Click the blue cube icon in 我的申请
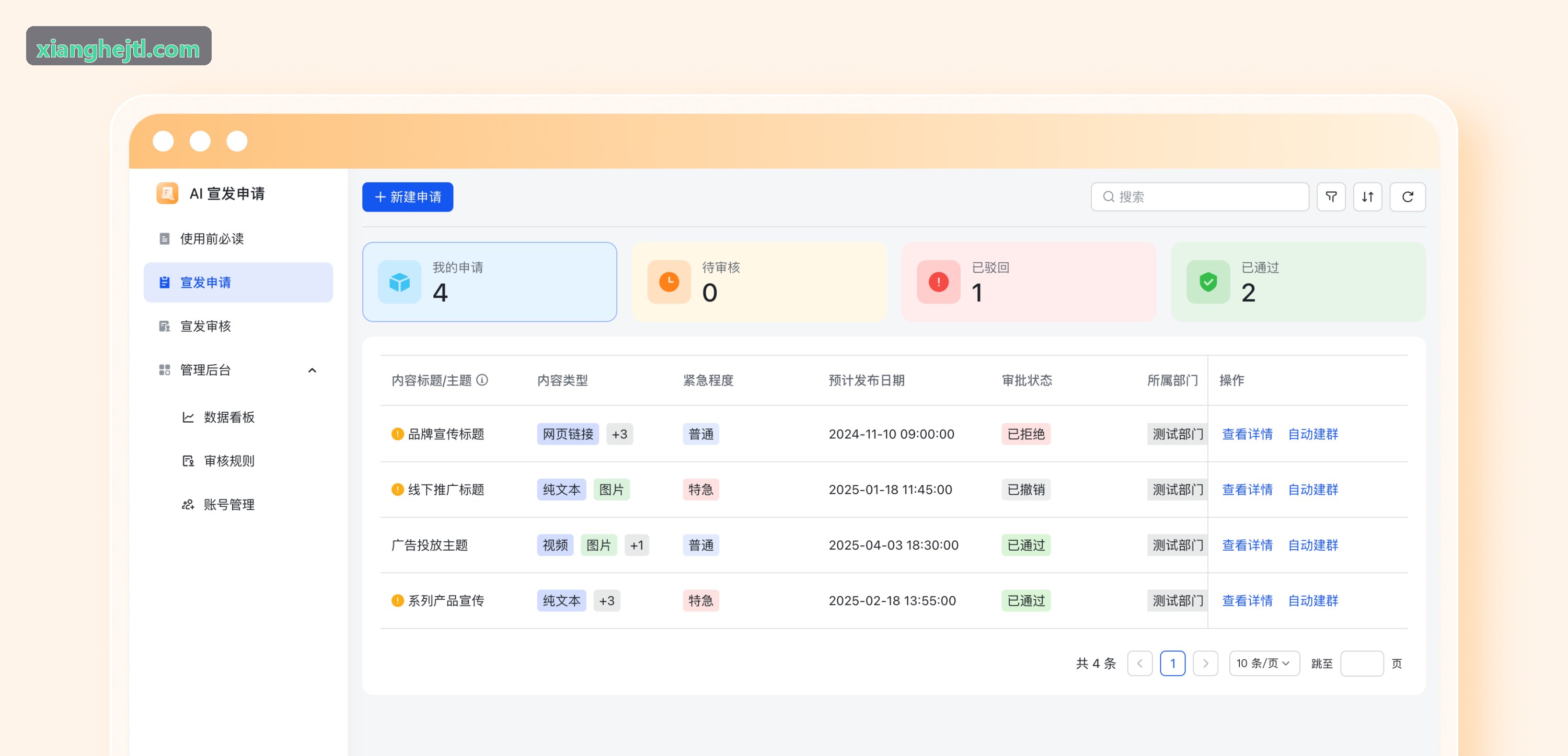This screenshot has height=756, width=1568. 399,282
